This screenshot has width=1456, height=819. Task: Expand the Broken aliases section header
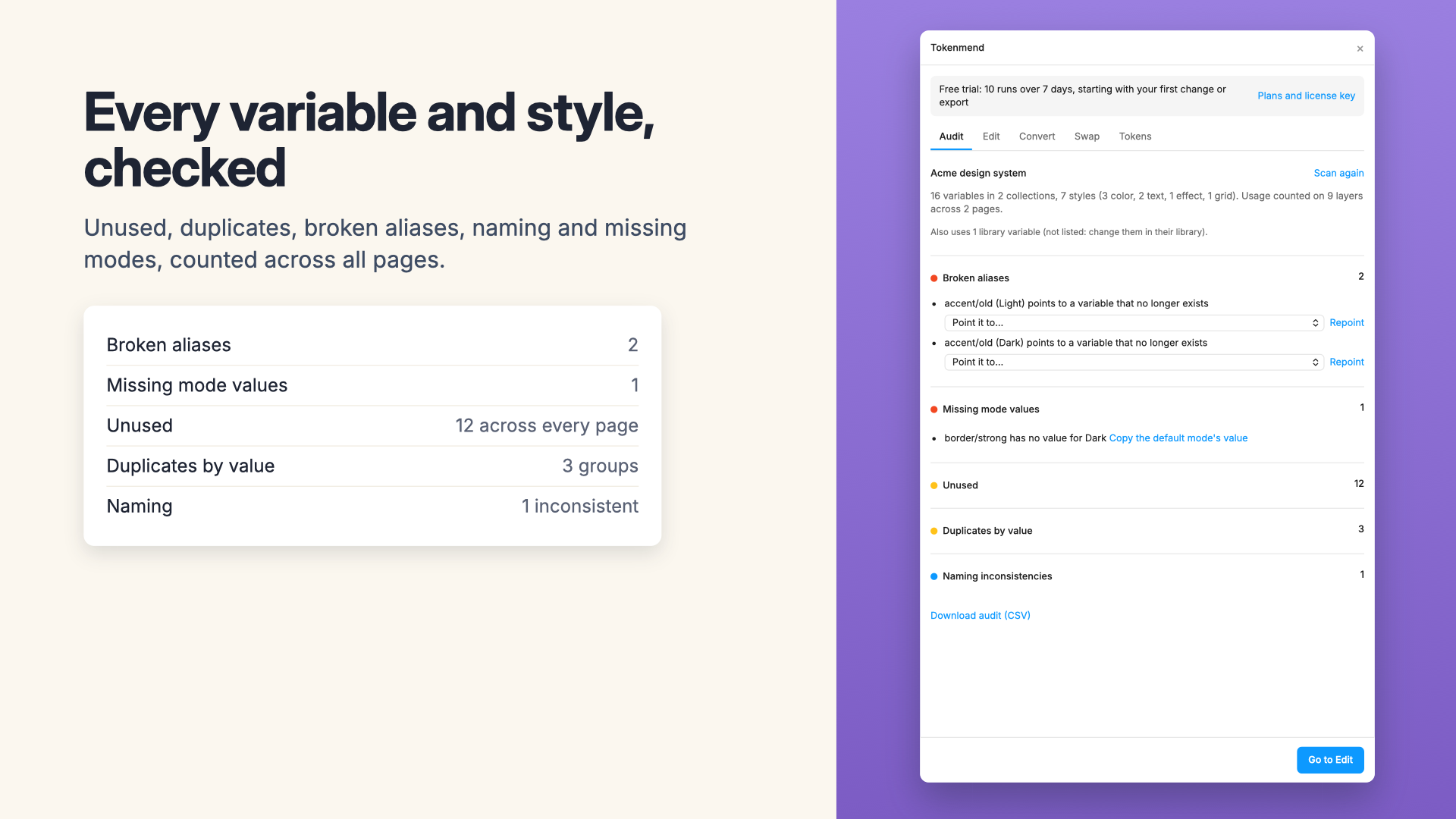coord(1147,278)
